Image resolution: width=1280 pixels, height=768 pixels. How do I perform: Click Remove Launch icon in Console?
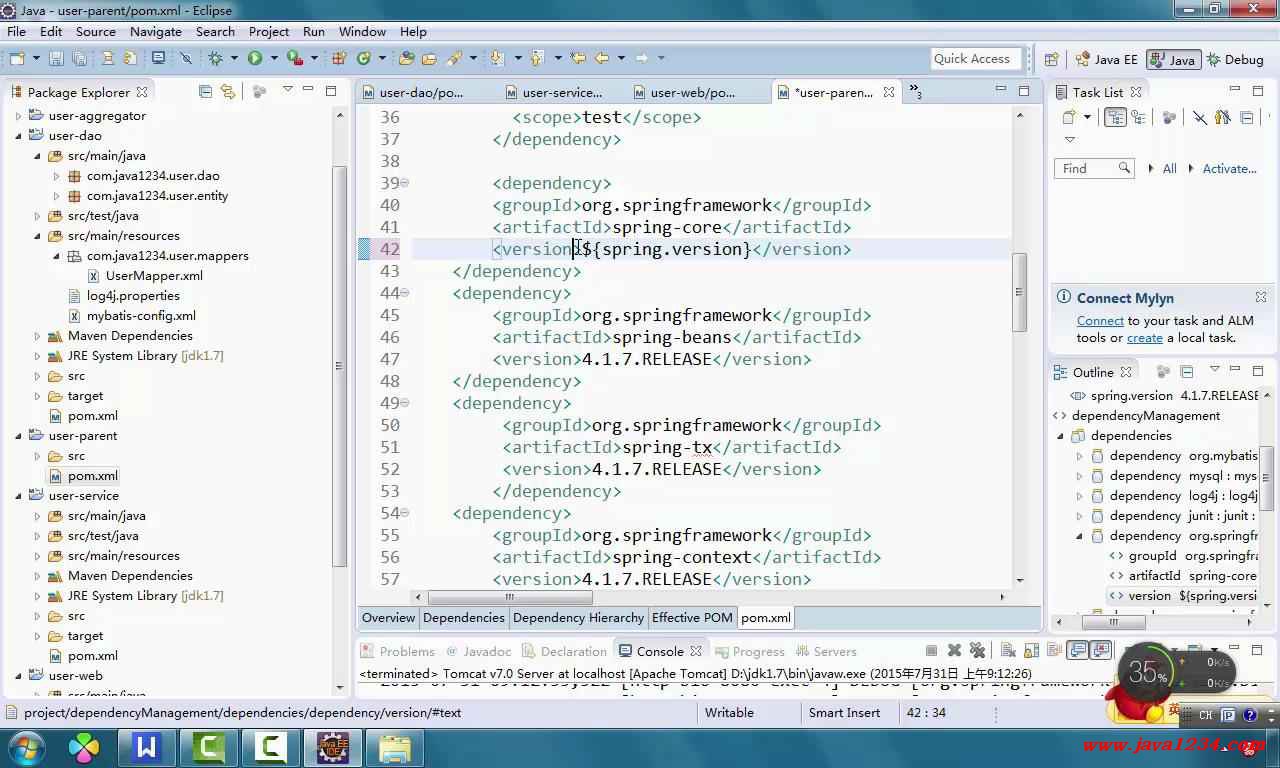click(x=954, y=651)
